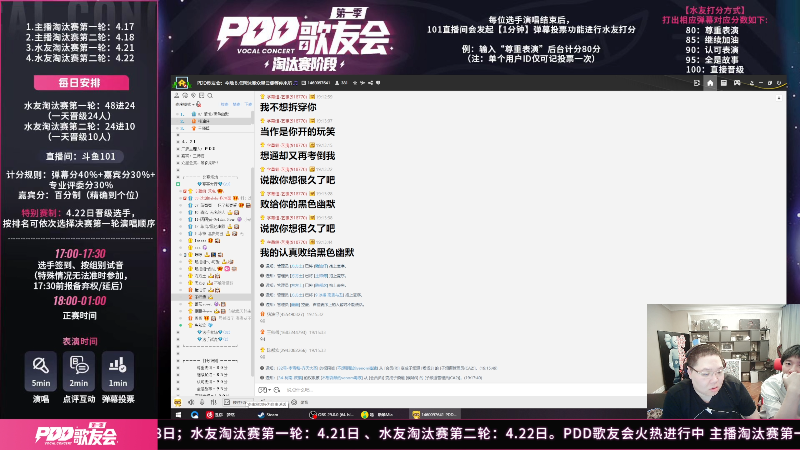Click the lyric line '败给你的黑色幽默'
Screen dimensions: 800x450
[297, 204]
